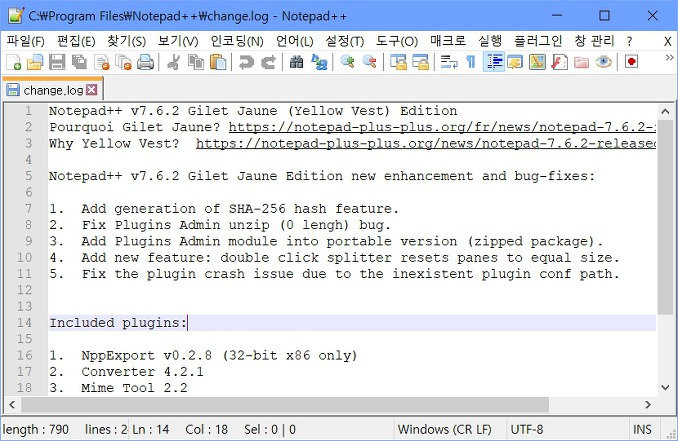Open the 매크로 menu
The width and height of the screenshot is (678, 441).
coord(448,41)
